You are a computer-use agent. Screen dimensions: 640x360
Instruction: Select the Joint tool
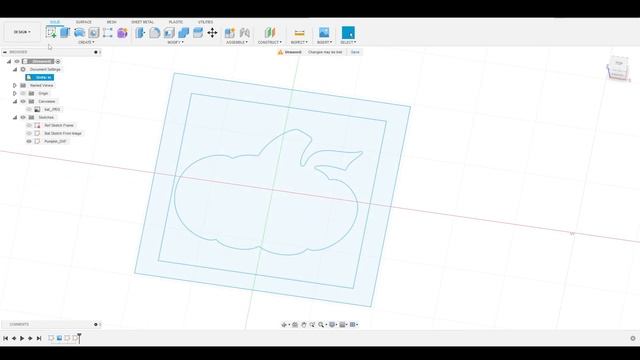(x=244, y=33)
